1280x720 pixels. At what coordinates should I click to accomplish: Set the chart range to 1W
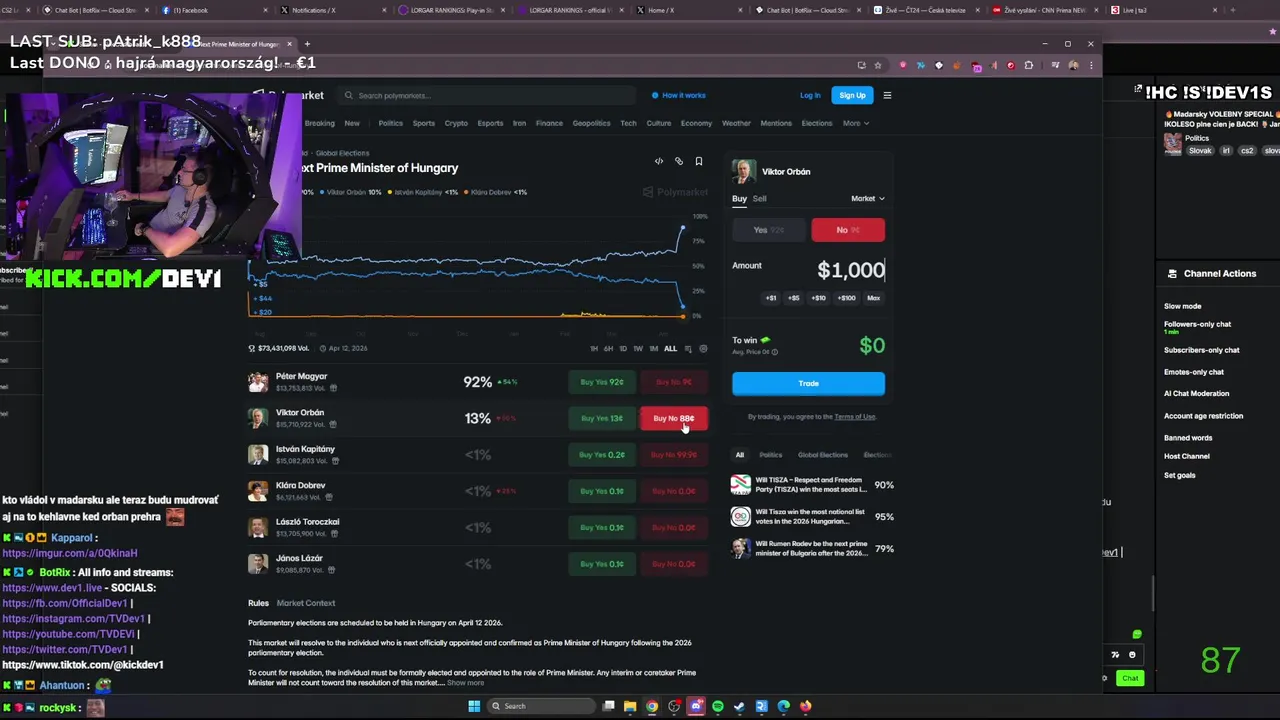(638, 348)
